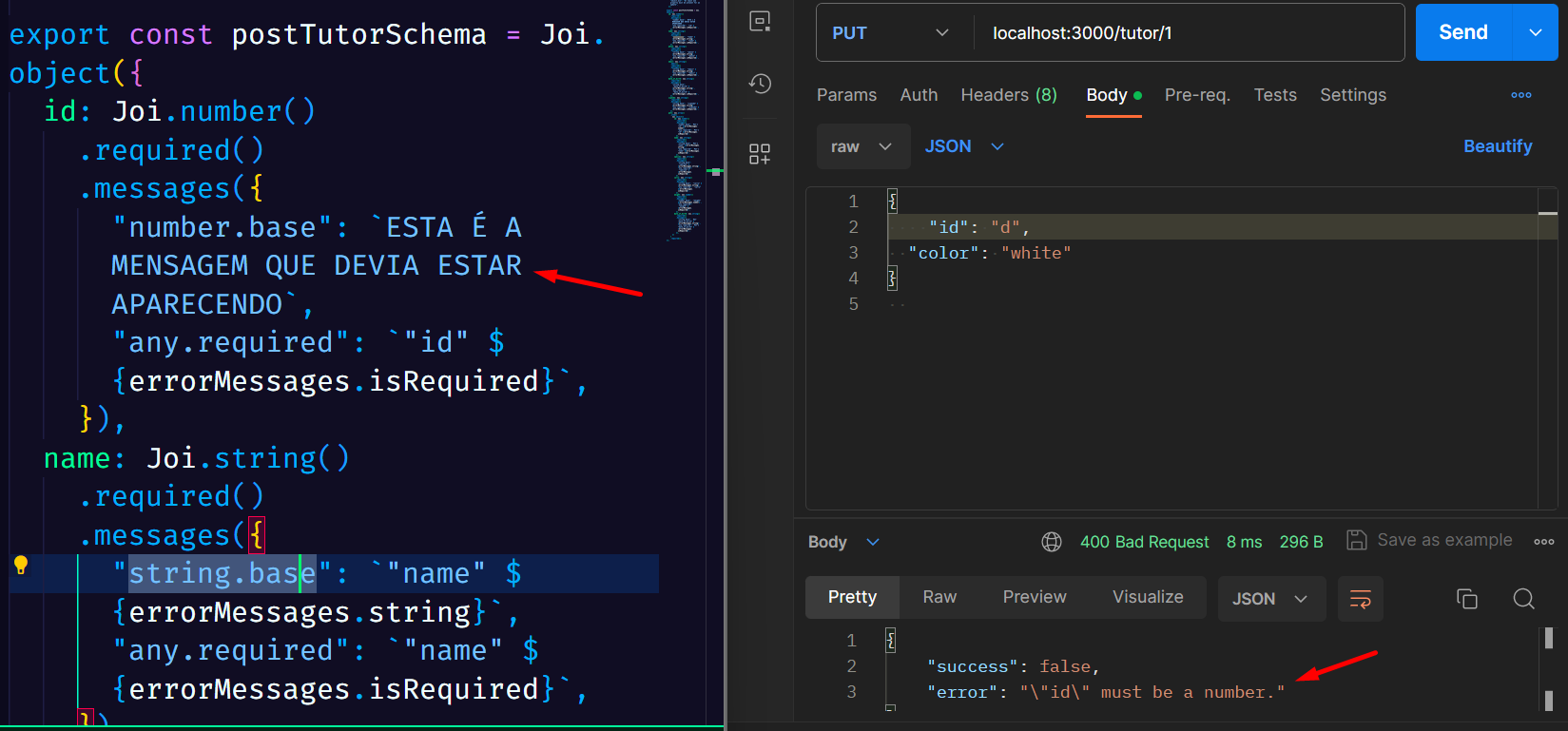Open the request tabs overflow three-dots menu
The image size is (1568, 731).
click(1521, 95)
